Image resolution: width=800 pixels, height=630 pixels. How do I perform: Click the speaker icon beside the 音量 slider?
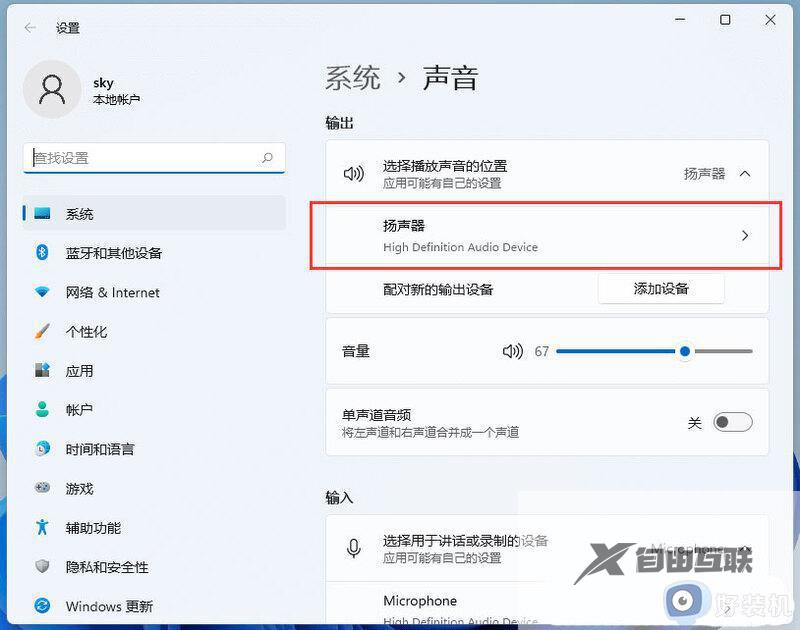(513, 351)
